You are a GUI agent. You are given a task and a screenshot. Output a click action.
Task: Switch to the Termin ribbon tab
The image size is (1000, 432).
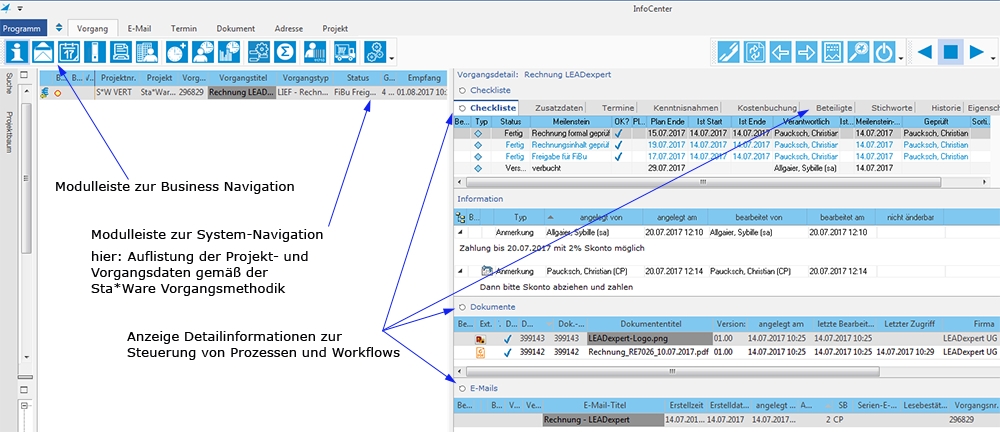[184, 28]
